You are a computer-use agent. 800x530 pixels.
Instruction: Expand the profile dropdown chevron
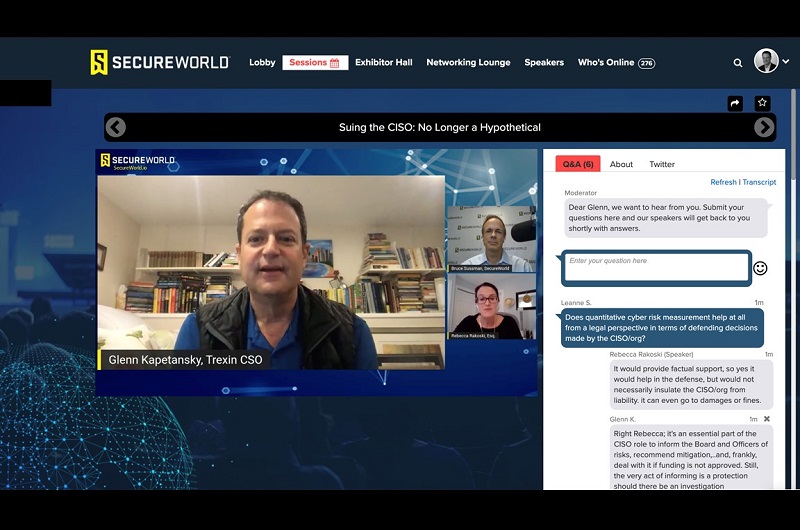point(786,61)
